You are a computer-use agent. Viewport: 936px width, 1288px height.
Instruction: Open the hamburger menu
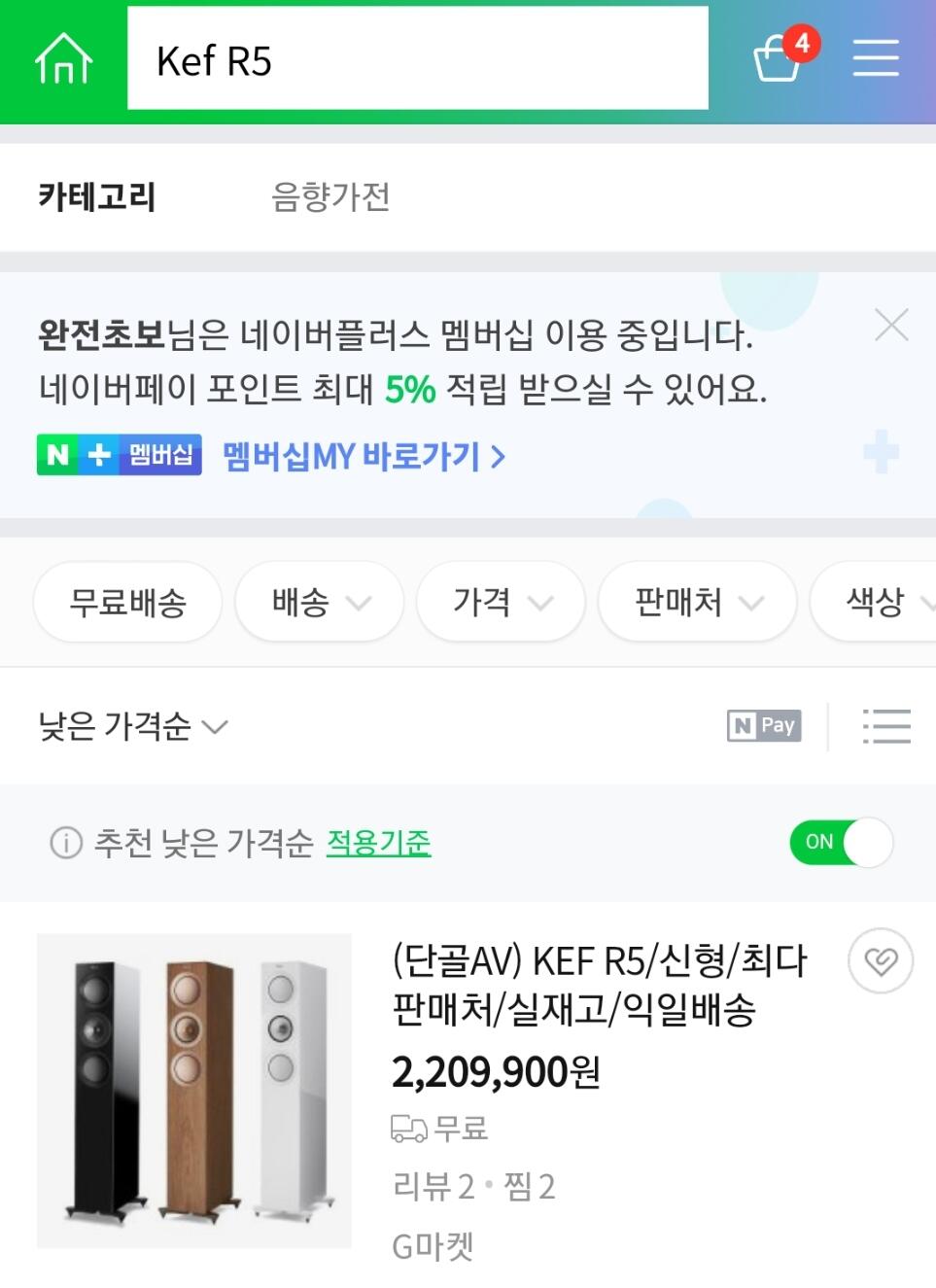(x=875, y=57)
